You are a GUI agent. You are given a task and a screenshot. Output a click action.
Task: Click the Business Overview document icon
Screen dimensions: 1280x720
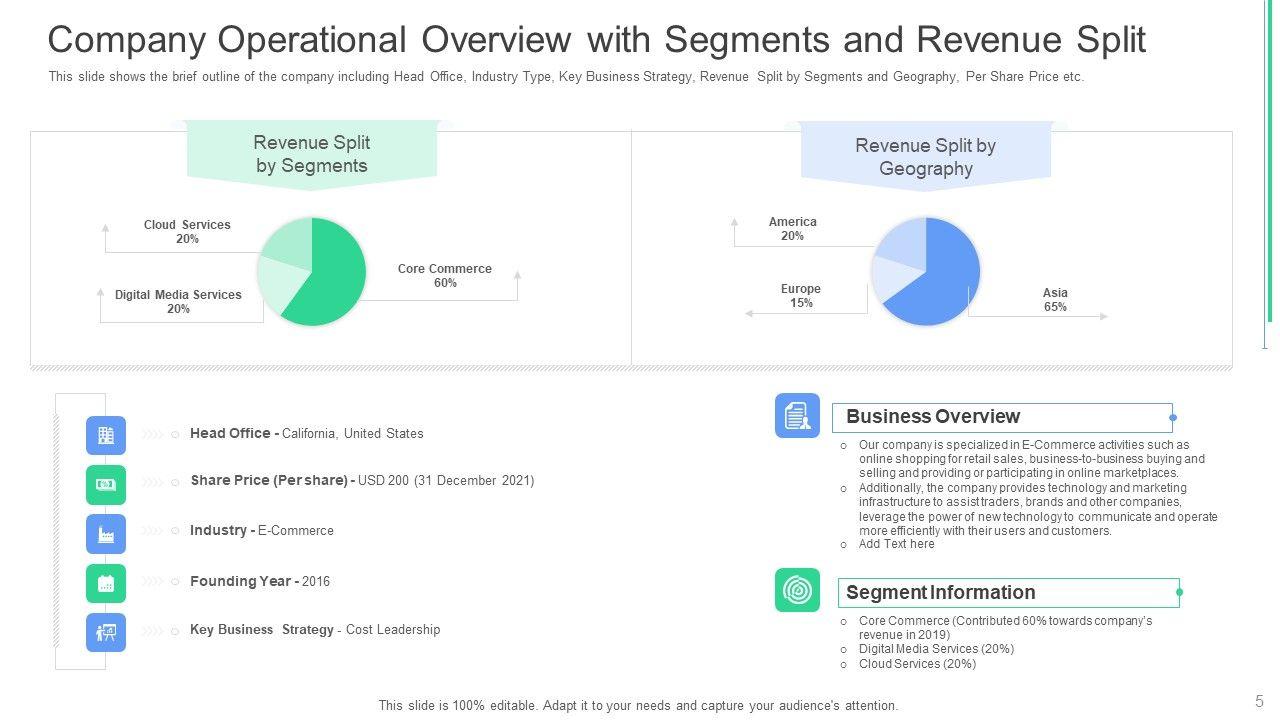pos(797,415)
